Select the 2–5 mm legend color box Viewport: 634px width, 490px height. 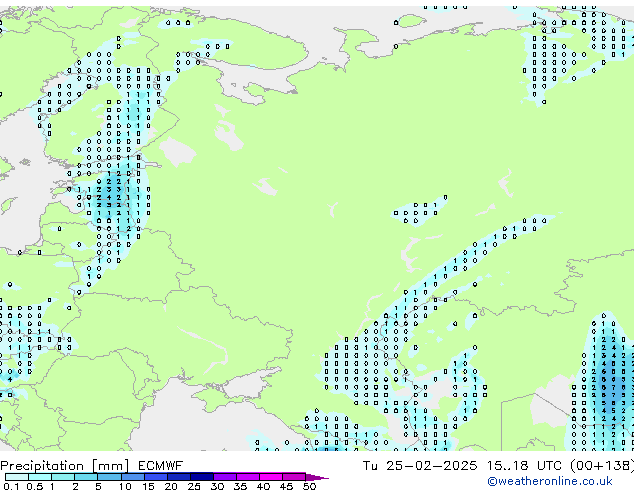[x=86, y=477]
